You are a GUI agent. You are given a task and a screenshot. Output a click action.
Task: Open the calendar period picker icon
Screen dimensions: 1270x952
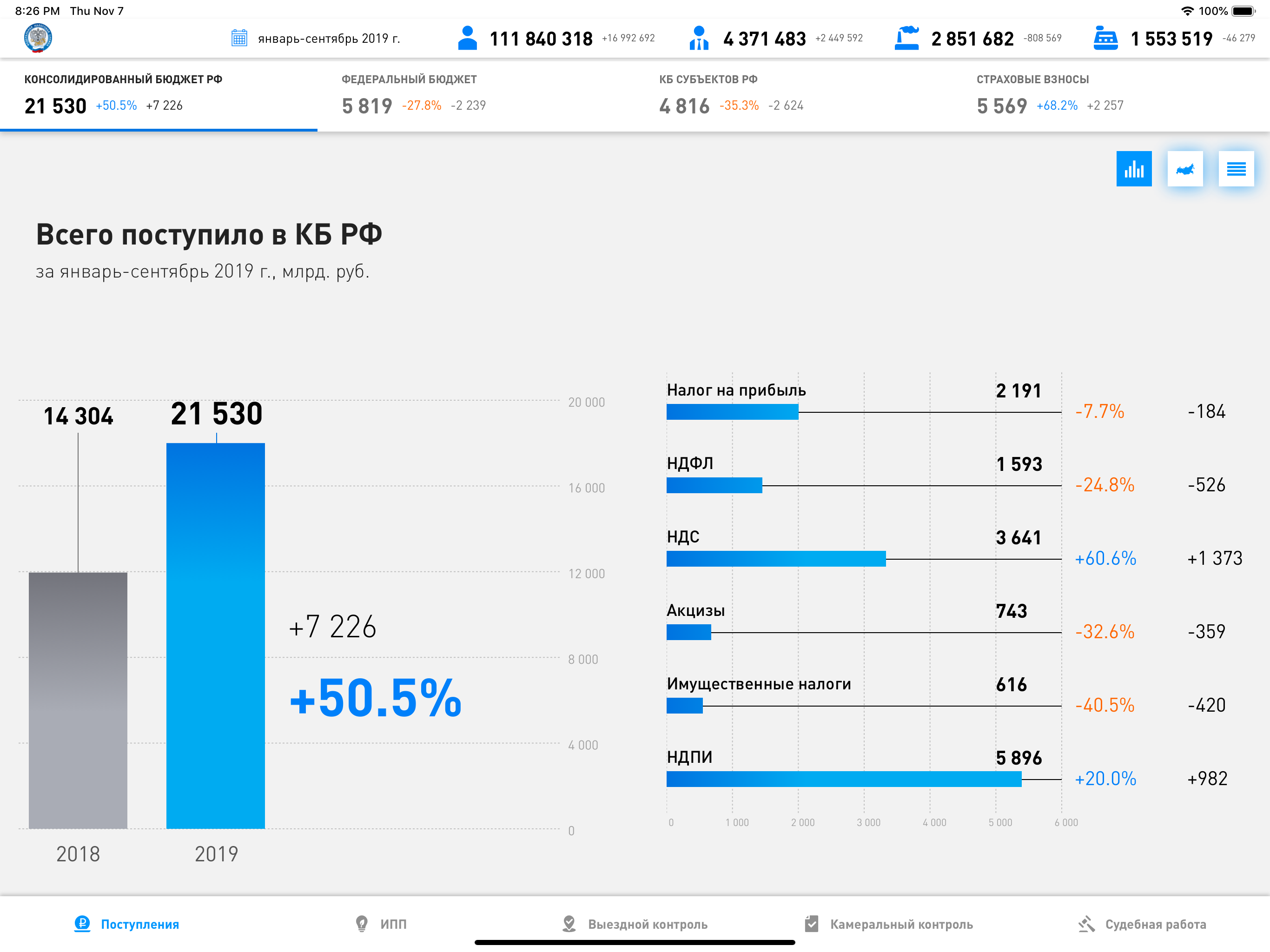239,39
